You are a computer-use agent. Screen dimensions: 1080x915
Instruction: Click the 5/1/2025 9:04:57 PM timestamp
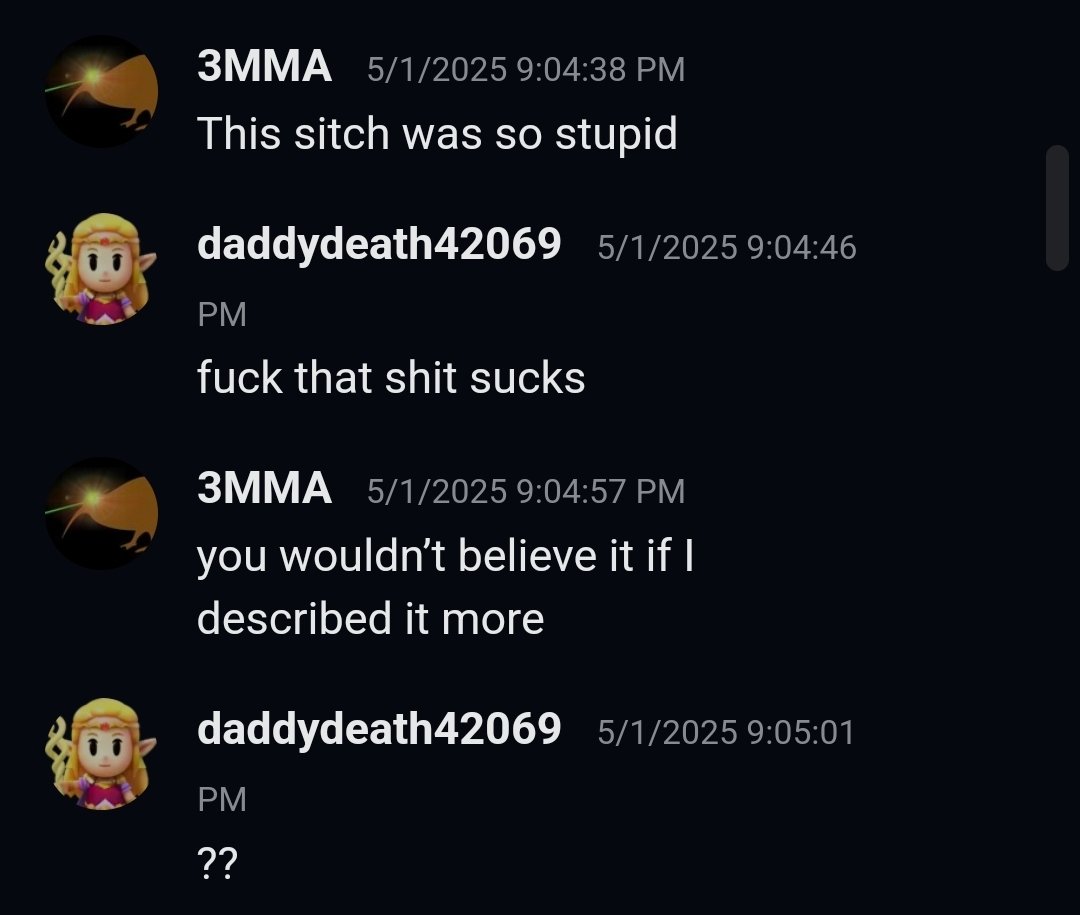coord(526,491)
